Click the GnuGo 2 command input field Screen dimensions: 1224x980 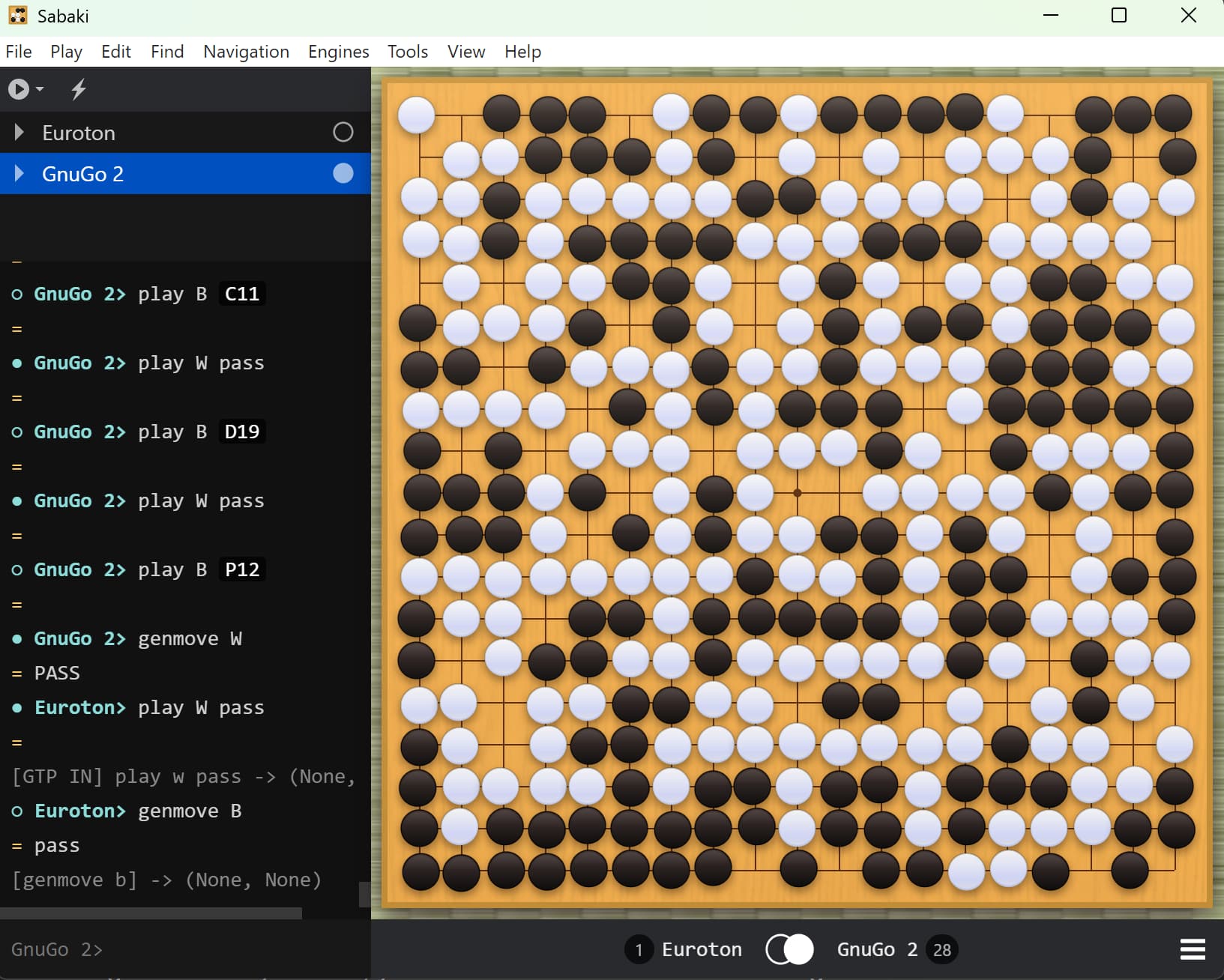click(225, 949)
